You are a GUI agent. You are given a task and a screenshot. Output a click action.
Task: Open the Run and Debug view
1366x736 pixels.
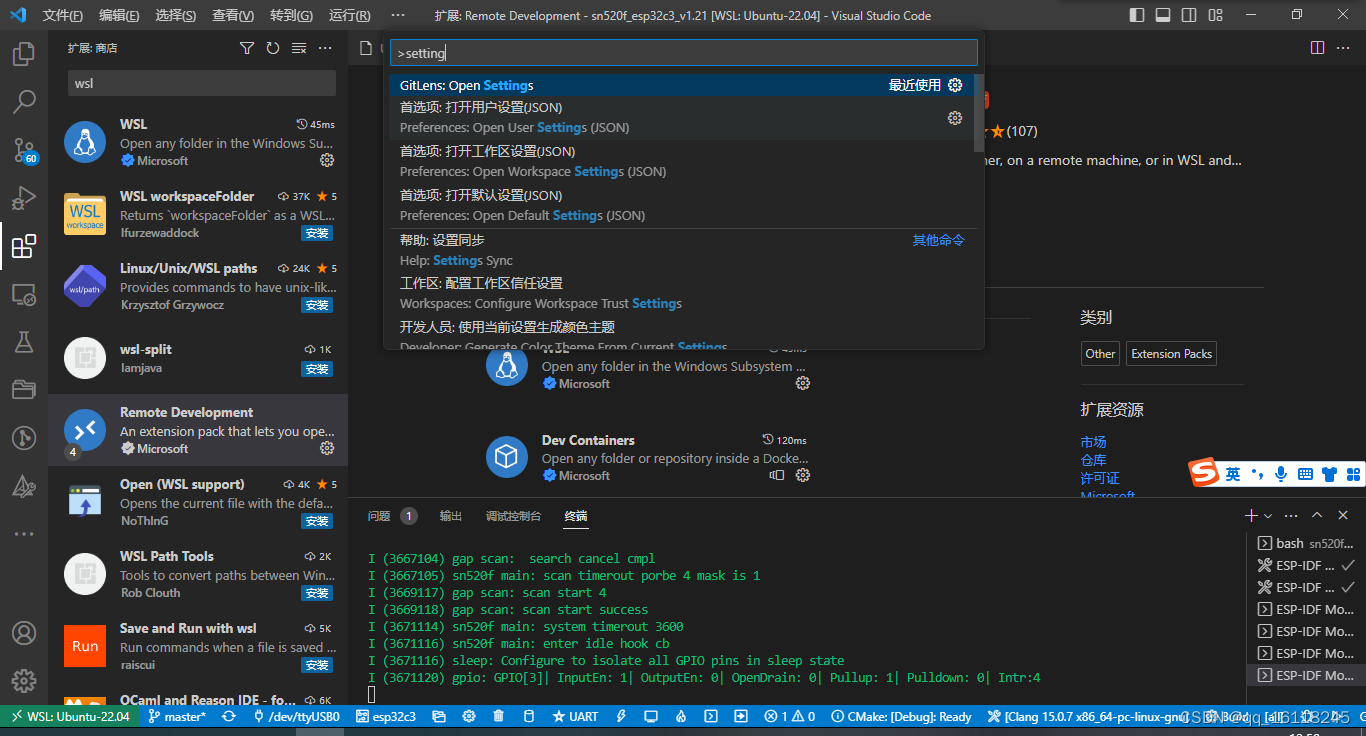pyautogui.click(x=24, y=198)
